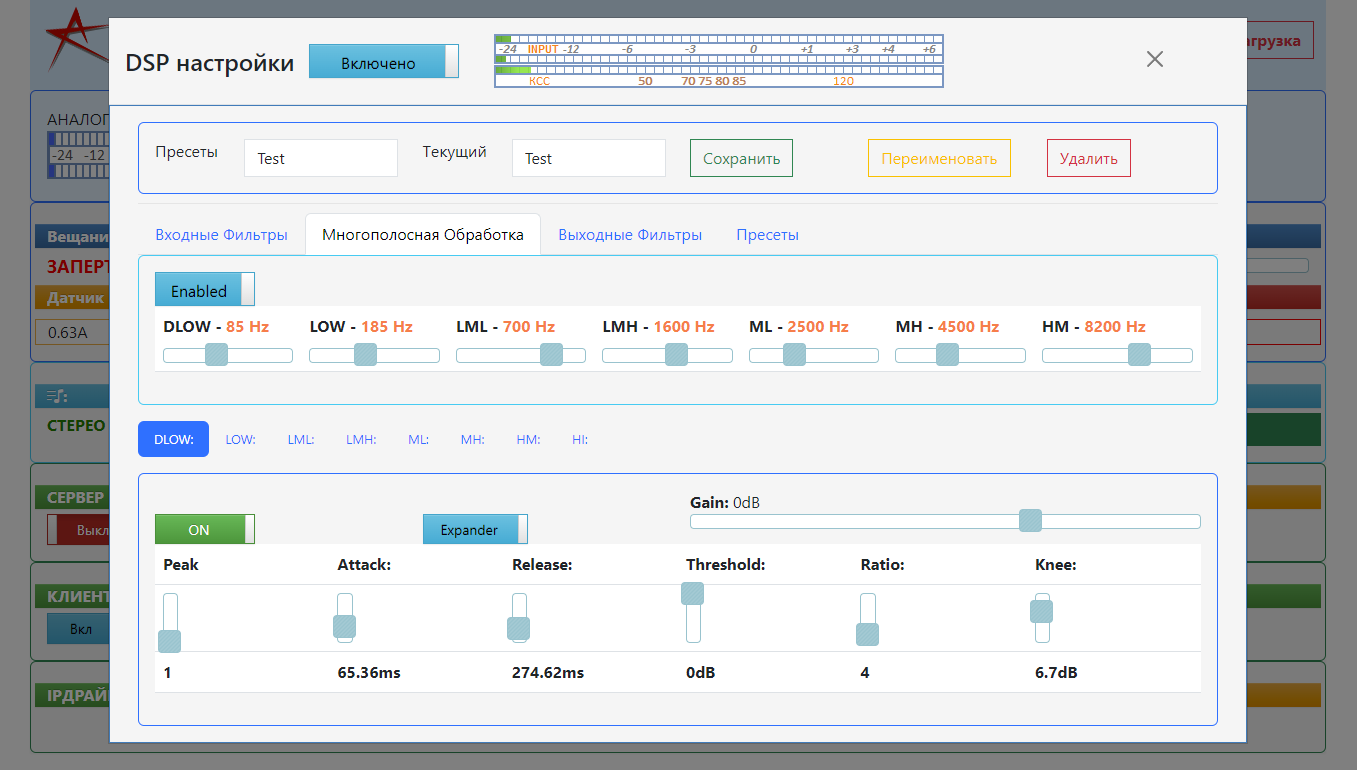Select the LMH band tab
Viewport: 1357px width, 770px height.
[361, 439]
